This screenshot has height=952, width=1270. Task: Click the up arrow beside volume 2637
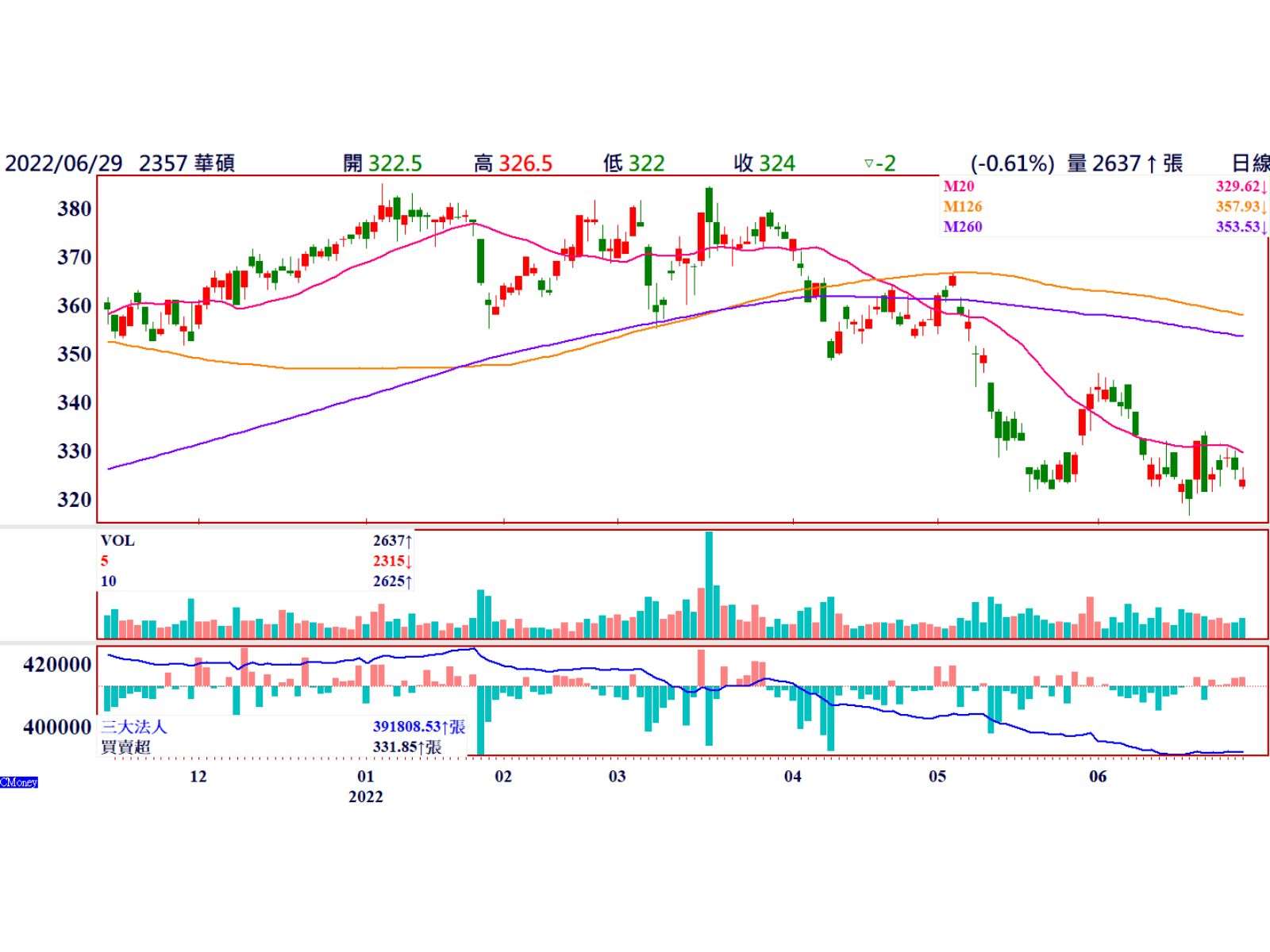click(x=1150, y=164)
